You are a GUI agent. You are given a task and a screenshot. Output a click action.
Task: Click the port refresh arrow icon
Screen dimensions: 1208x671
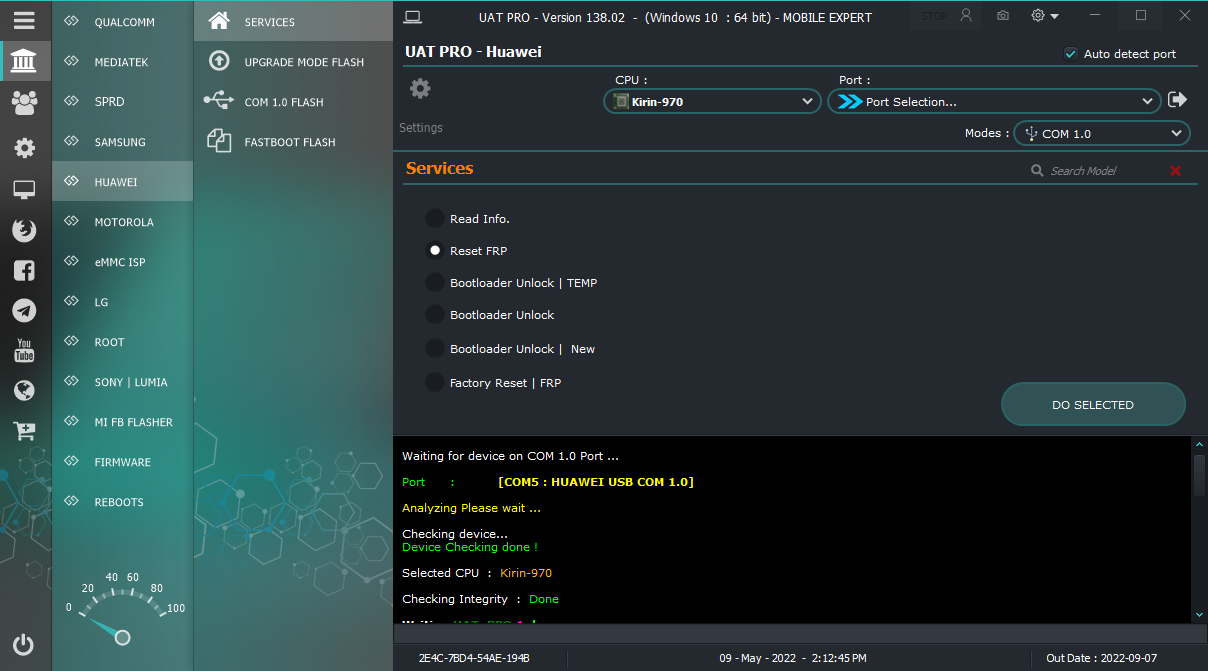click(x=1178, y=99)
